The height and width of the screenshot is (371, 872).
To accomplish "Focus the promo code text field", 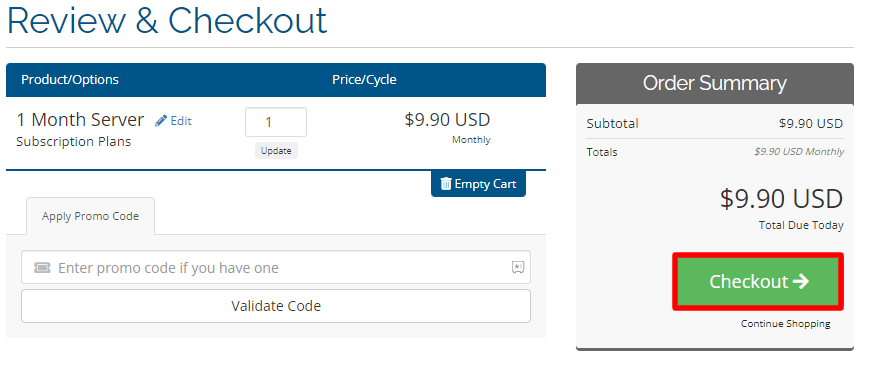I will pos(276,268).
